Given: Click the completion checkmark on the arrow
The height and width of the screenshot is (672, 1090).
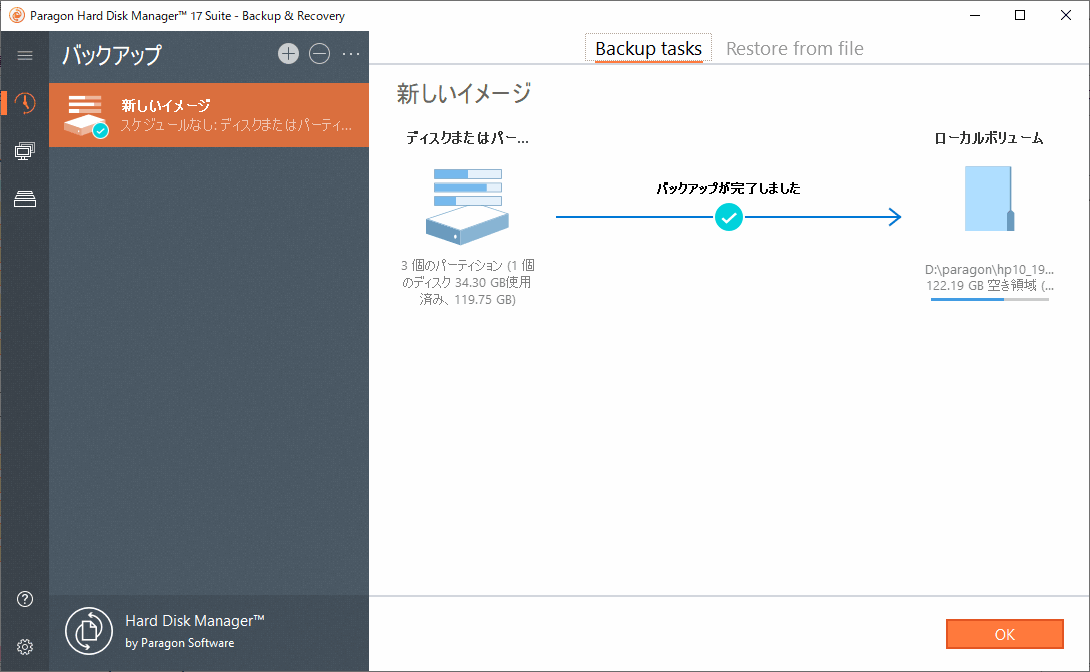Looking at the screenshot, I should coord(729,217).
